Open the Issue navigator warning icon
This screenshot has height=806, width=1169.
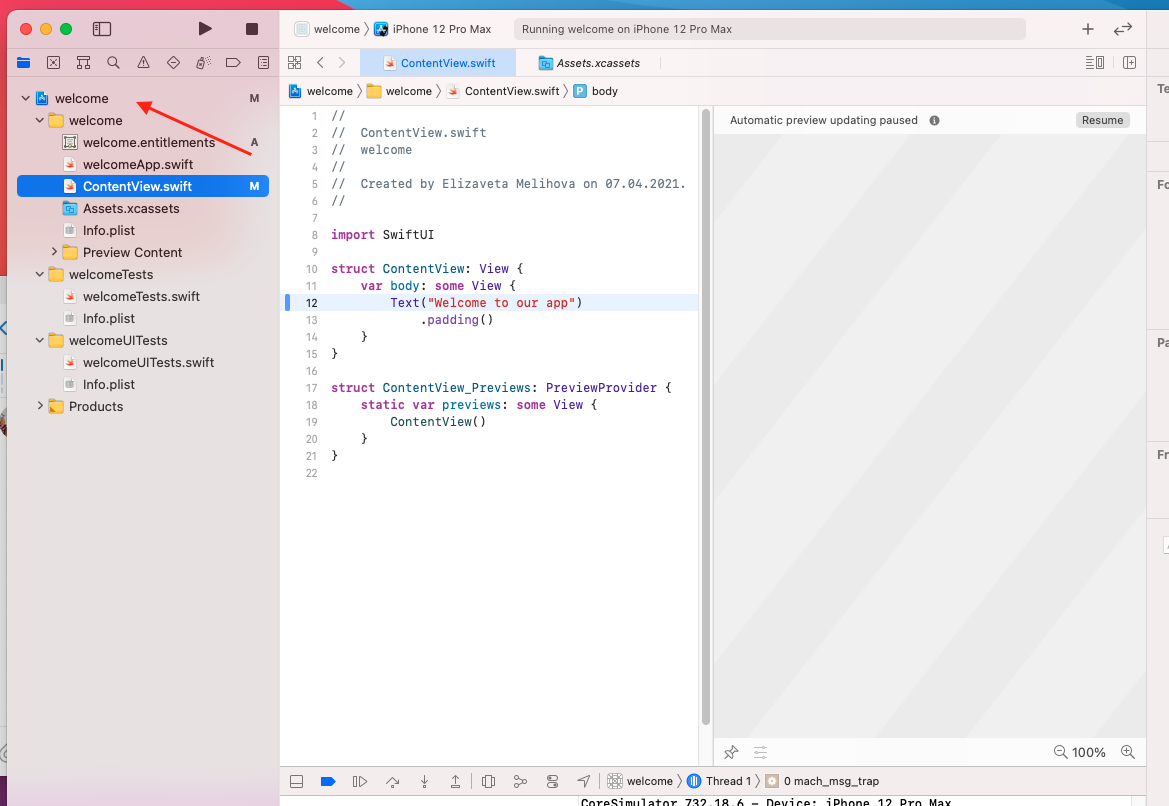(x=143, y=62)
